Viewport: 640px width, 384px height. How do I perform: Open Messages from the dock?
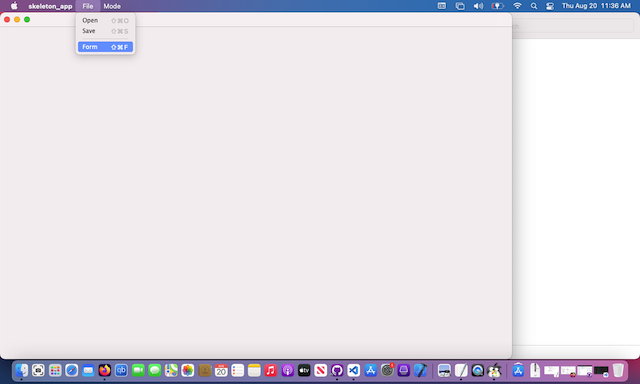tap(155, 371)
